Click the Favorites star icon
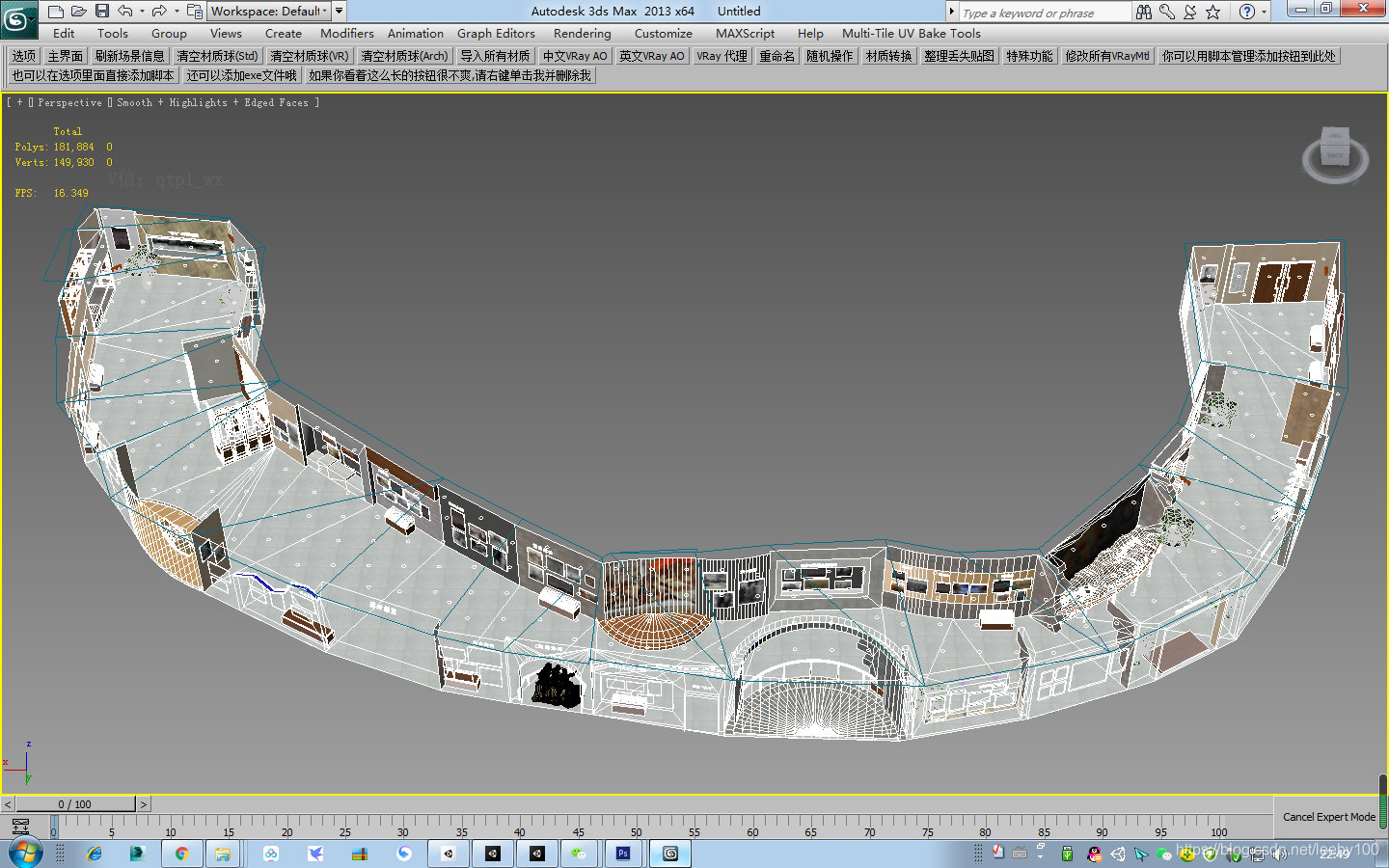This screenshot has height=868, width=1389. point(1213,12)
